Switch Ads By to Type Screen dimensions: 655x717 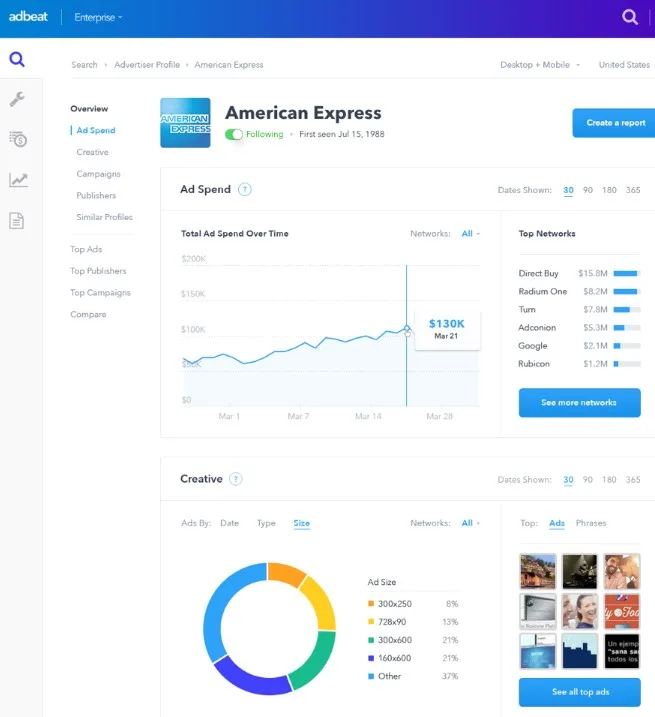(266, 523)
